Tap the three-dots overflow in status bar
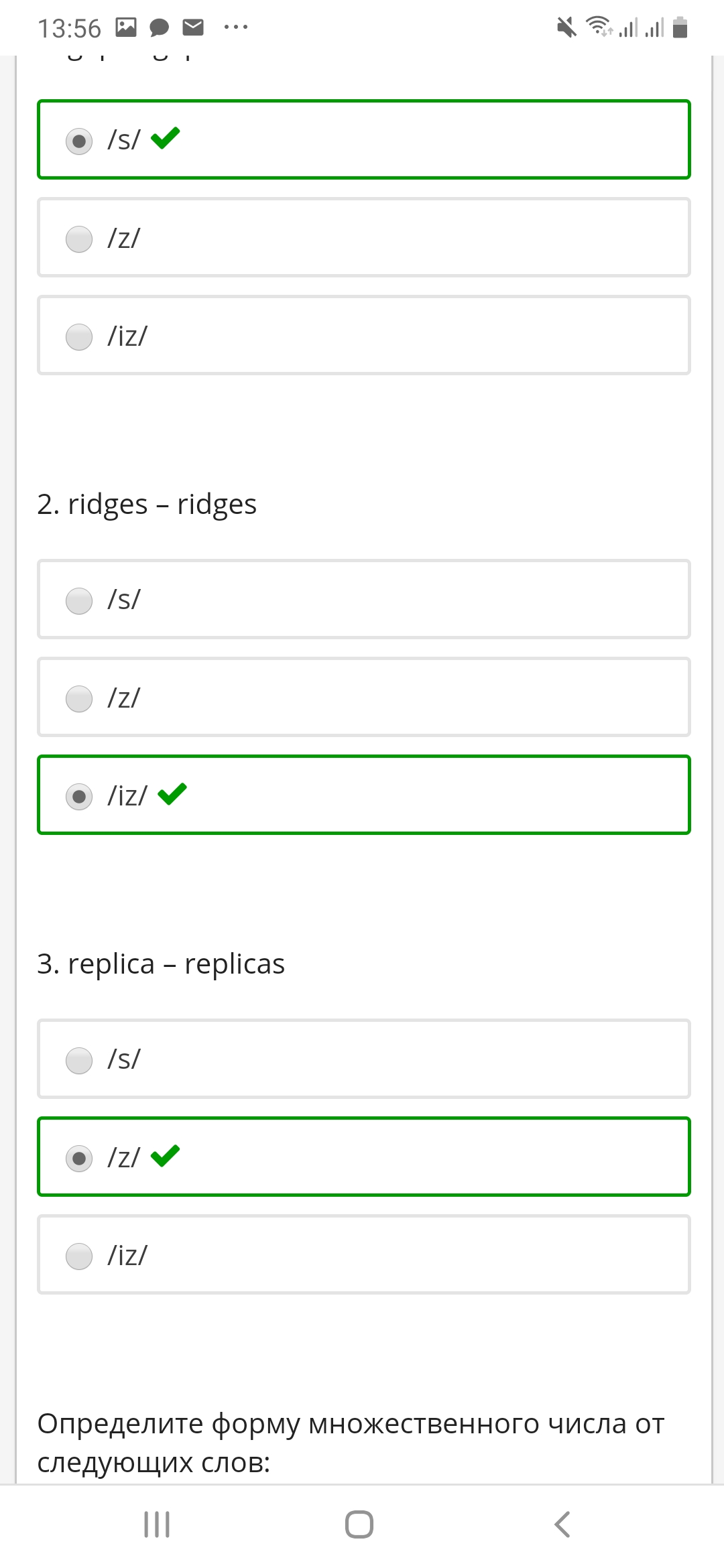This screenshot has height=1568, width=724. pos(236,27)
